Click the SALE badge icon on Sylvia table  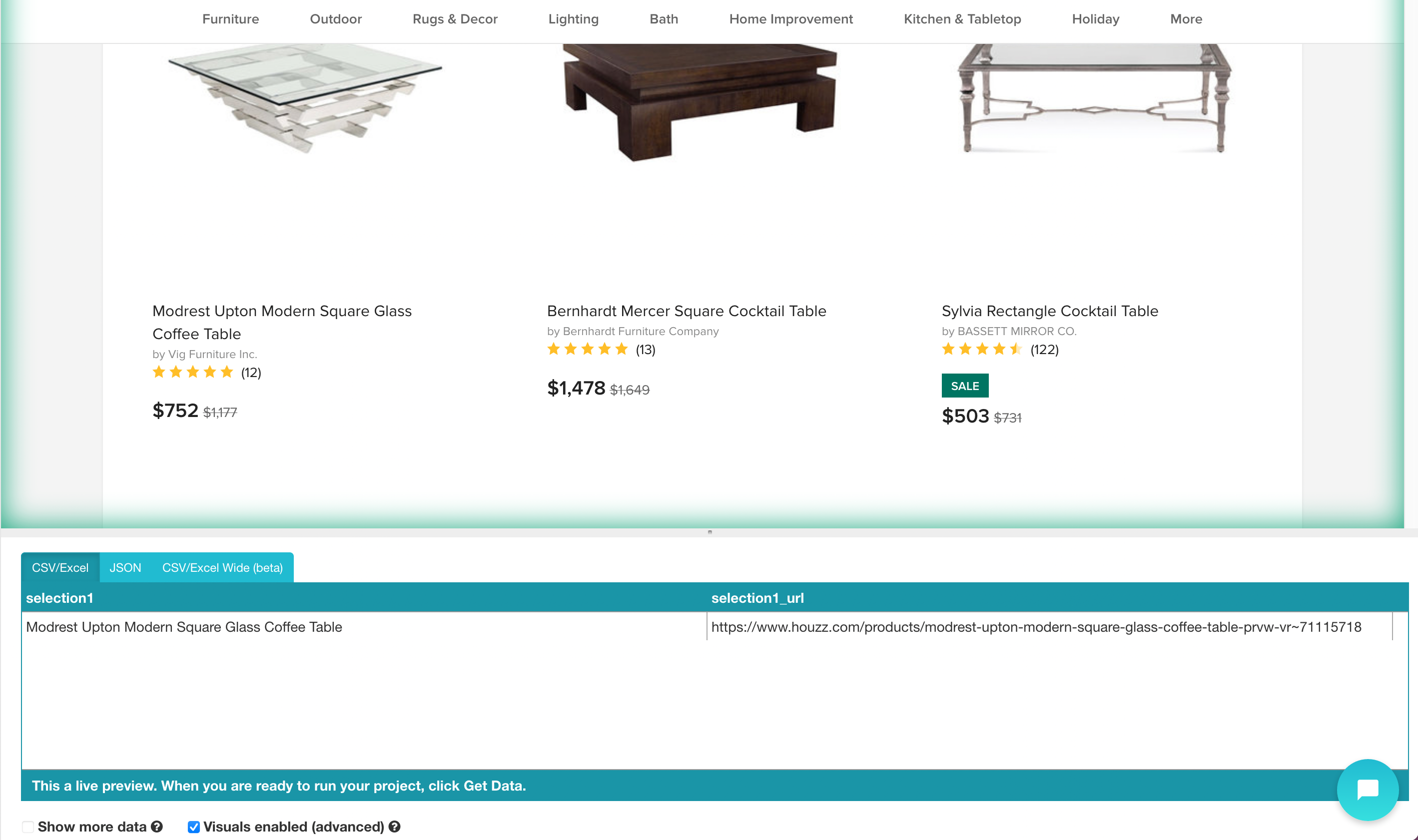coord(965,386)
